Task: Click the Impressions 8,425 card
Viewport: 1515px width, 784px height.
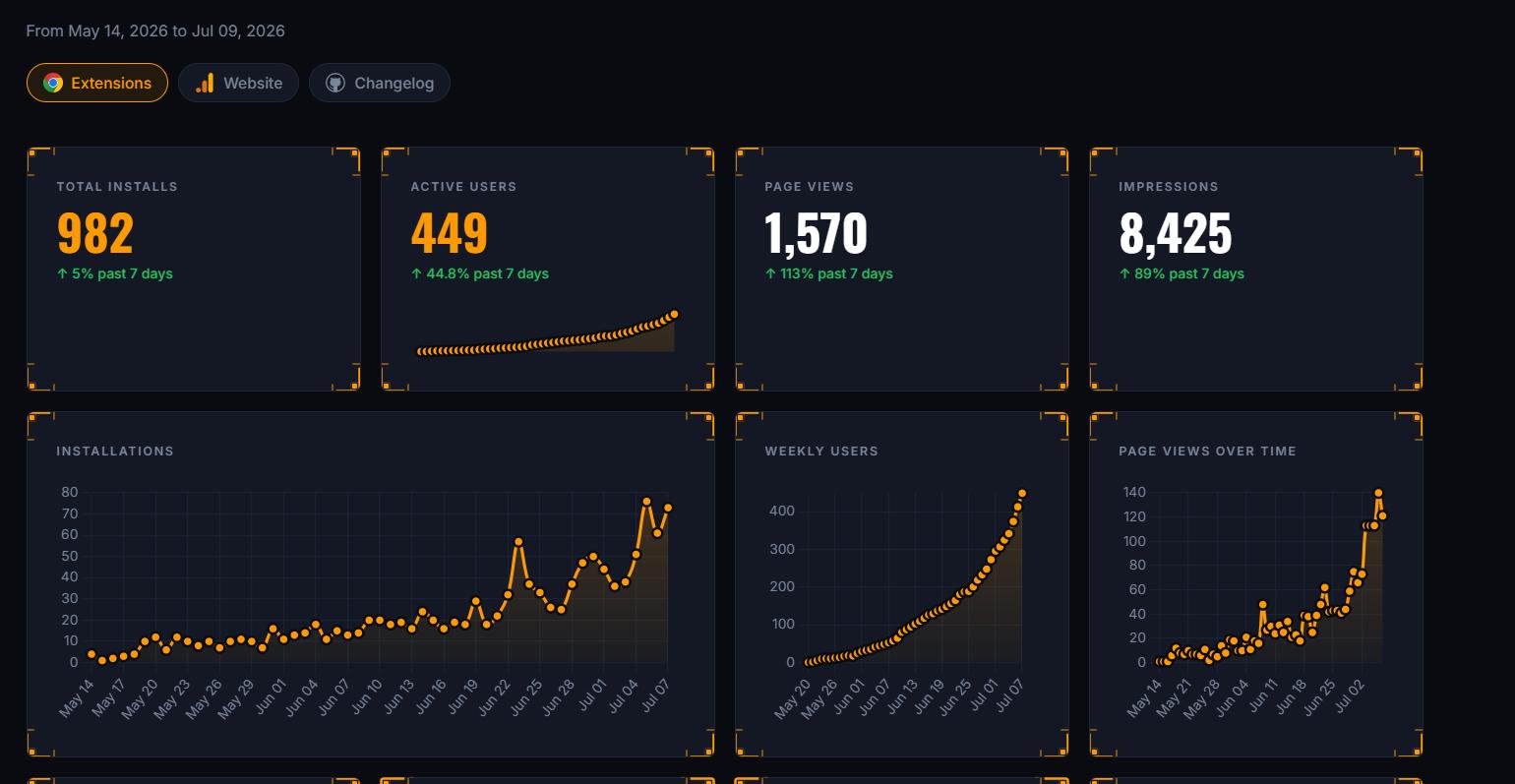Action: 1256,270
